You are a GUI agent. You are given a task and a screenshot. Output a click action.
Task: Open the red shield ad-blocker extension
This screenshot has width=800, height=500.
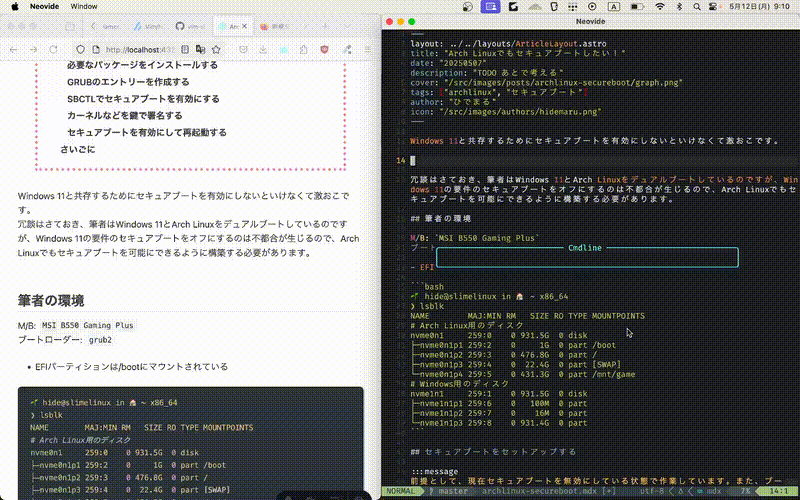tap(324, 49)
